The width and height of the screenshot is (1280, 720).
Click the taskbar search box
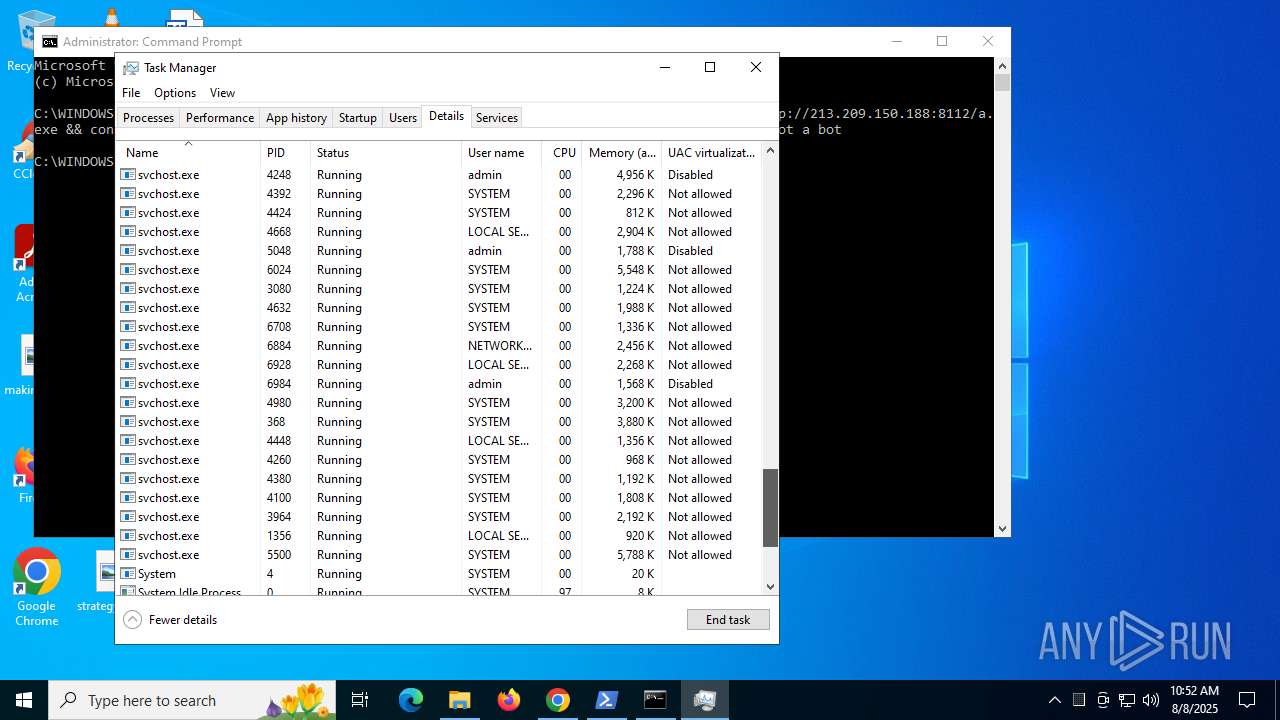pos(193,700)
